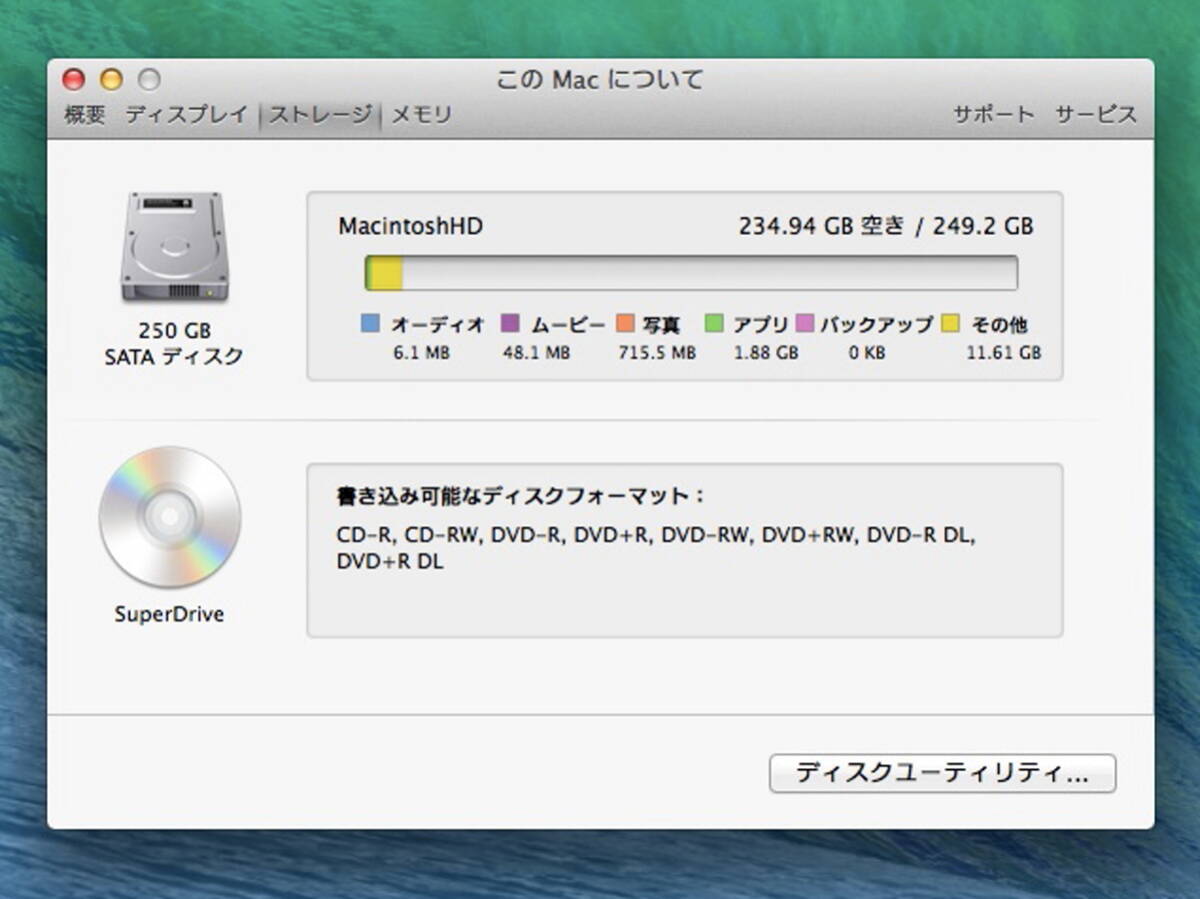Click the 6.1 MB audio value
1200x899 pixels.
click(x=421, y=353)
